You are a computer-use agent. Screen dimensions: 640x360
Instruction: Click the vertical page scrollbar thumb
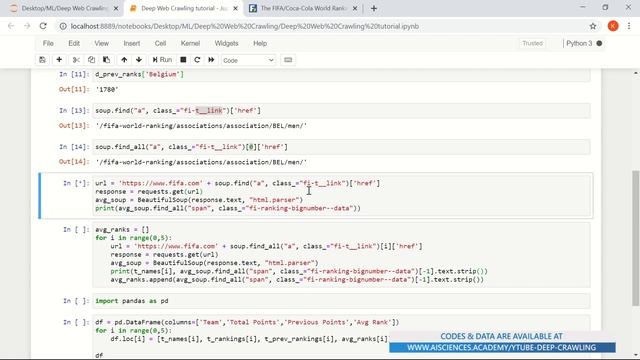pyautogui.click(x=636, y=238)
